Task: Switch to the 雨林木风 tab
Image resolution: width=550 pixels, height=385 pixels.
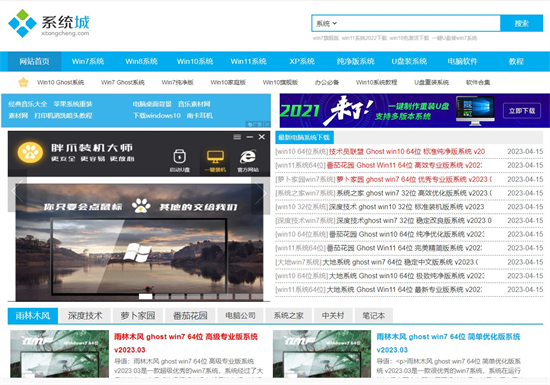Action: [33, 316]
